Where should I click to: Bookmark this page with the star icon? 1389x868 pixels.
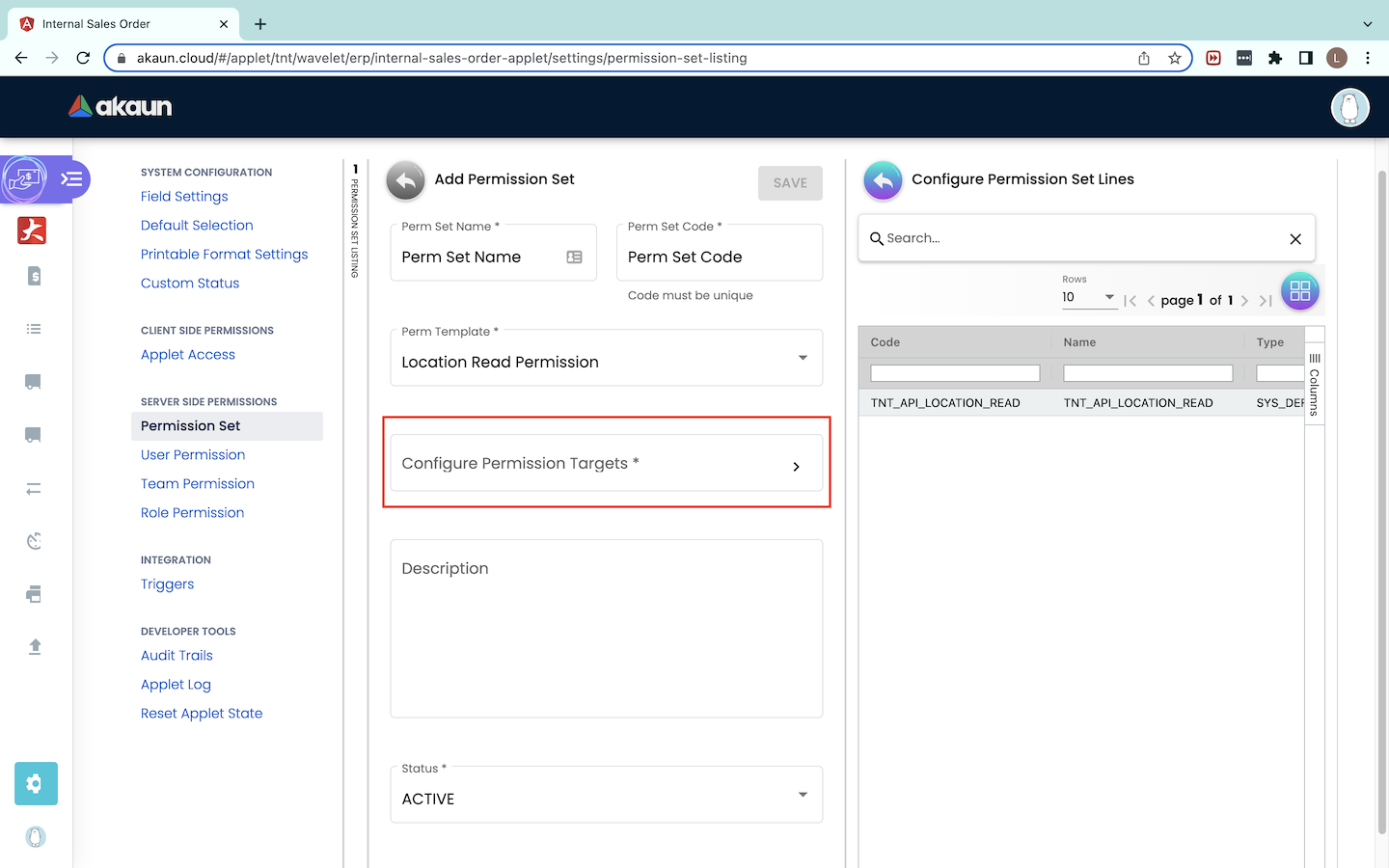1174,58
